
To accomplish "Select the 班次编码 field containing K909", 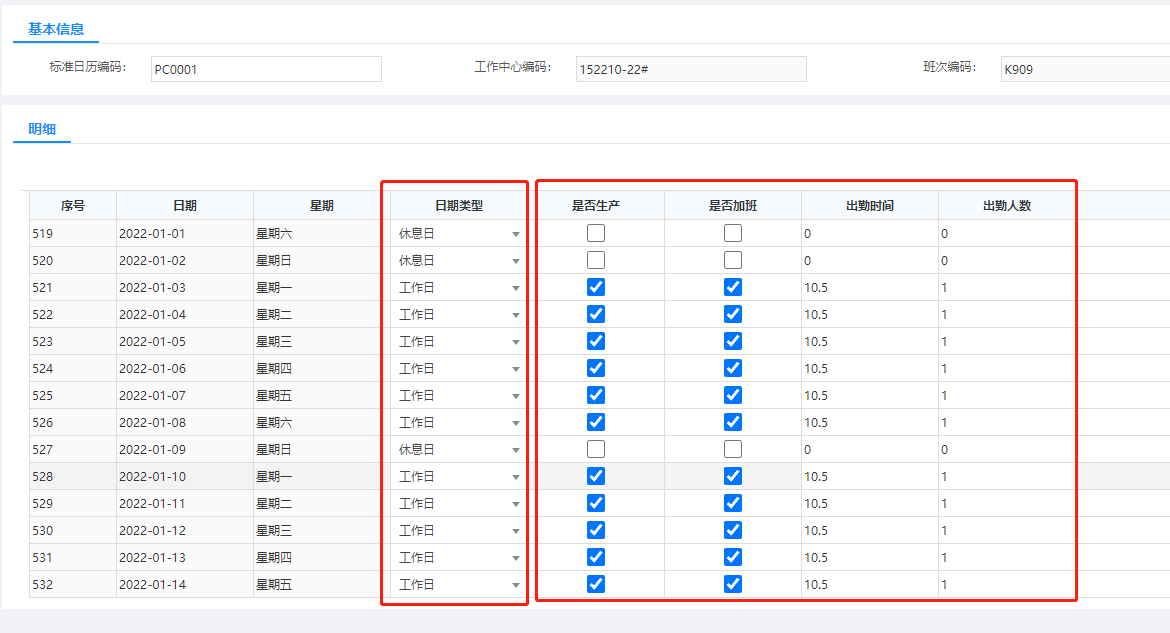I will coord(1085,69).
